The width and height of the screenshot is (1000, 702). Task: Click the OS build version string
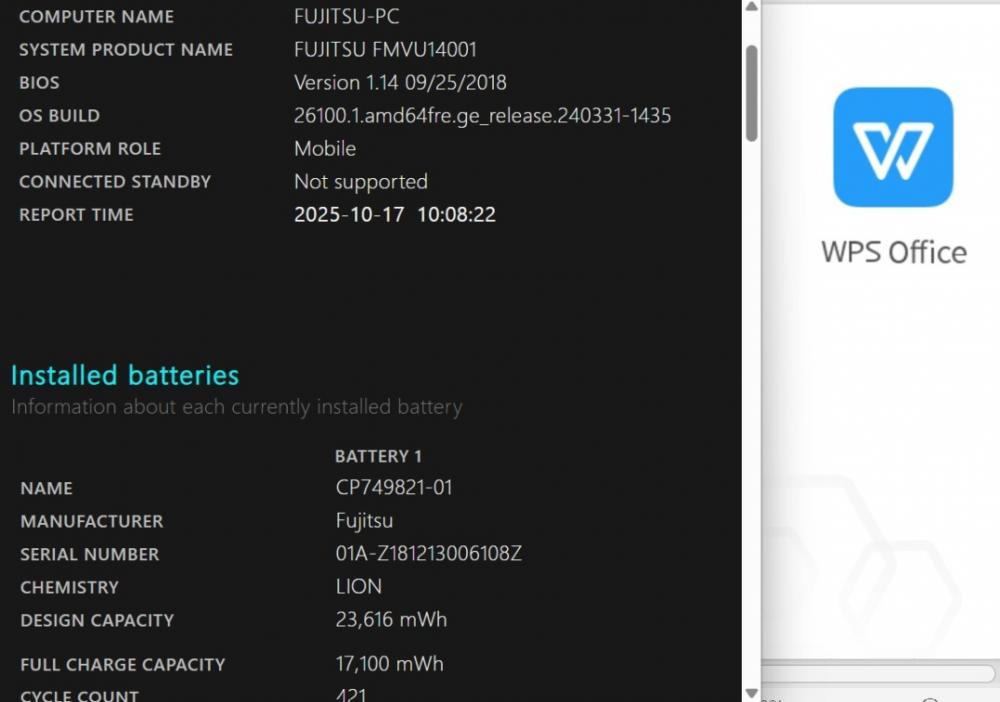coord(482,116)
